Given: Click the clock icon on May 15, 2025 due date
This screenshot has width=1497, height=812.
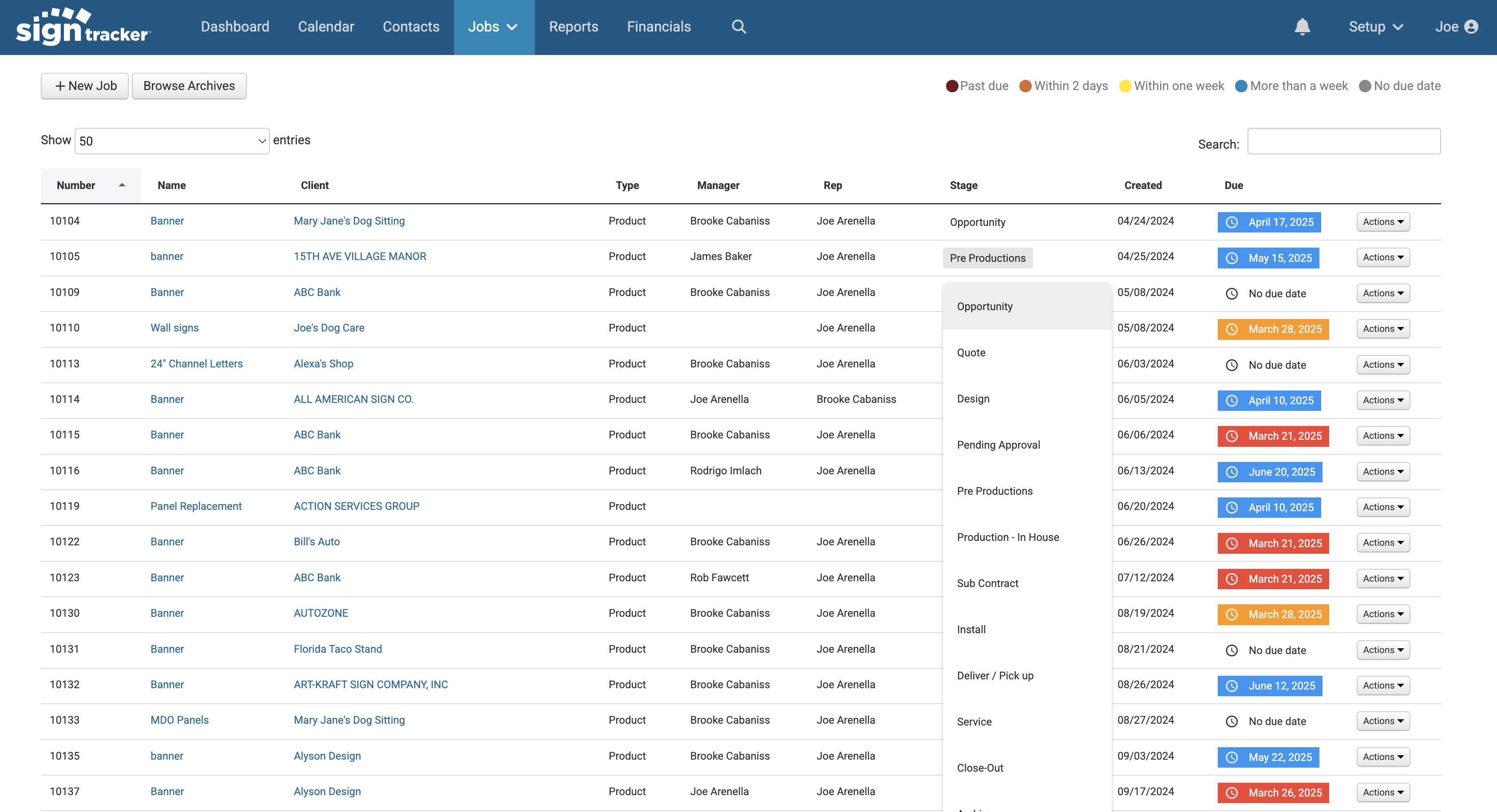Looking at the screenshot, I should tap(1232, 258).
